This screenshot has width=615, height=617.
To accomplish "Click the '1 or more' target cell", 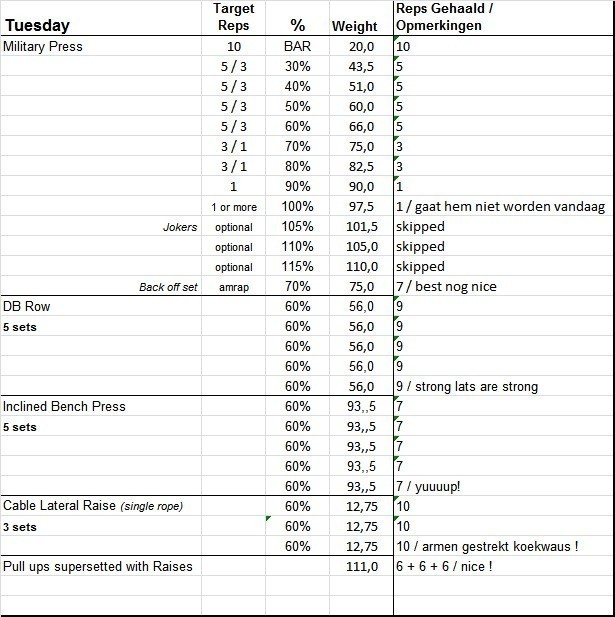I will click(x=233, y=207).
